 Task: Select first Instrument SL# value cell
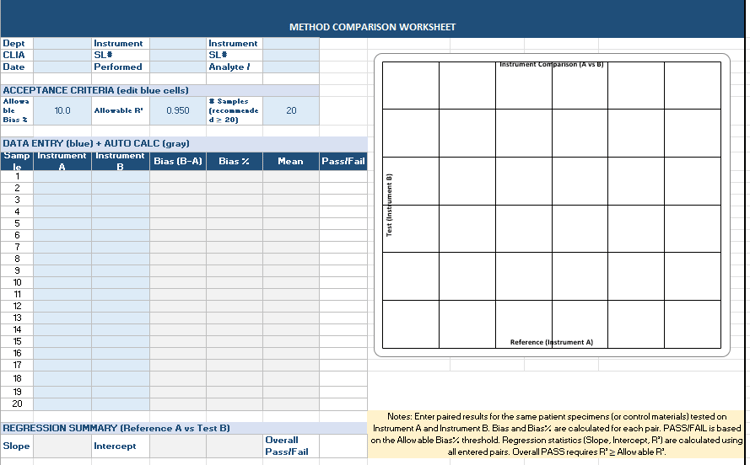pyautogui.click(x=178, y=55)
